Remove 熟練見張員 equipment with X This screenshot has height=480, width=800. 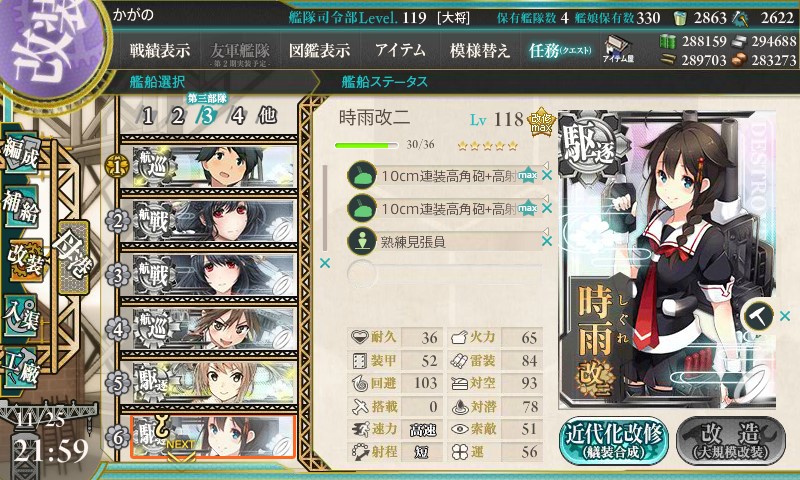(x=547, y=241)
